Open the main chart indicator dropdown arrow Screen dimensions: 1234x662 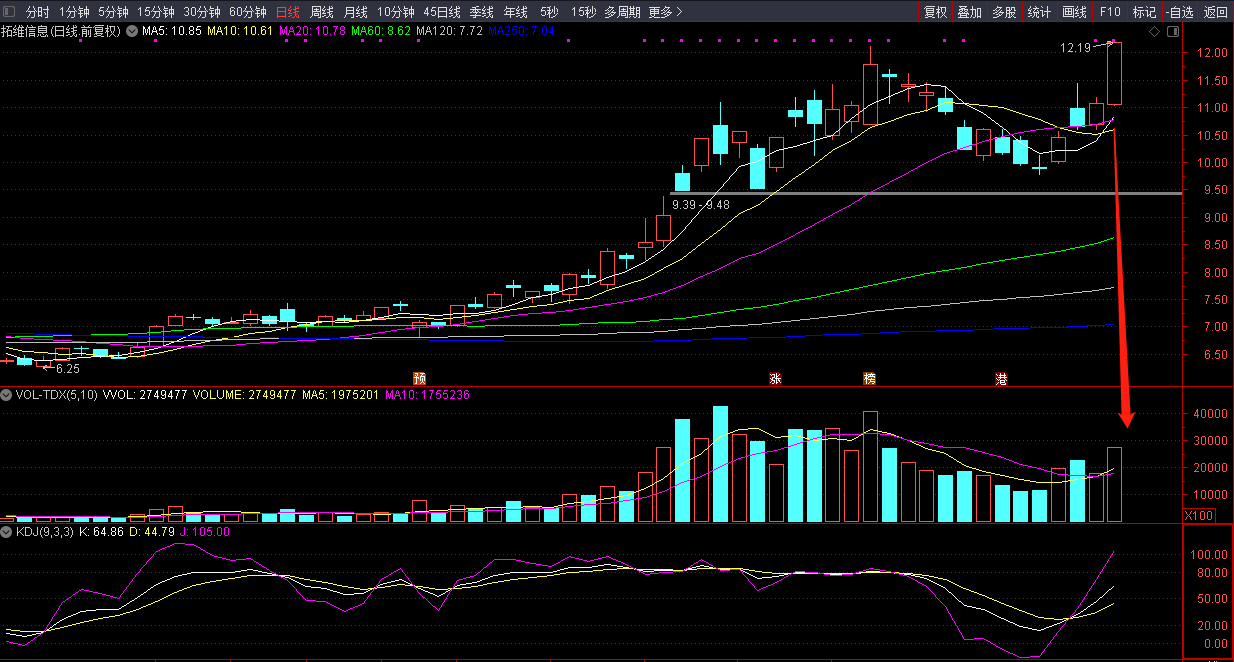click(x=132, y=31)
